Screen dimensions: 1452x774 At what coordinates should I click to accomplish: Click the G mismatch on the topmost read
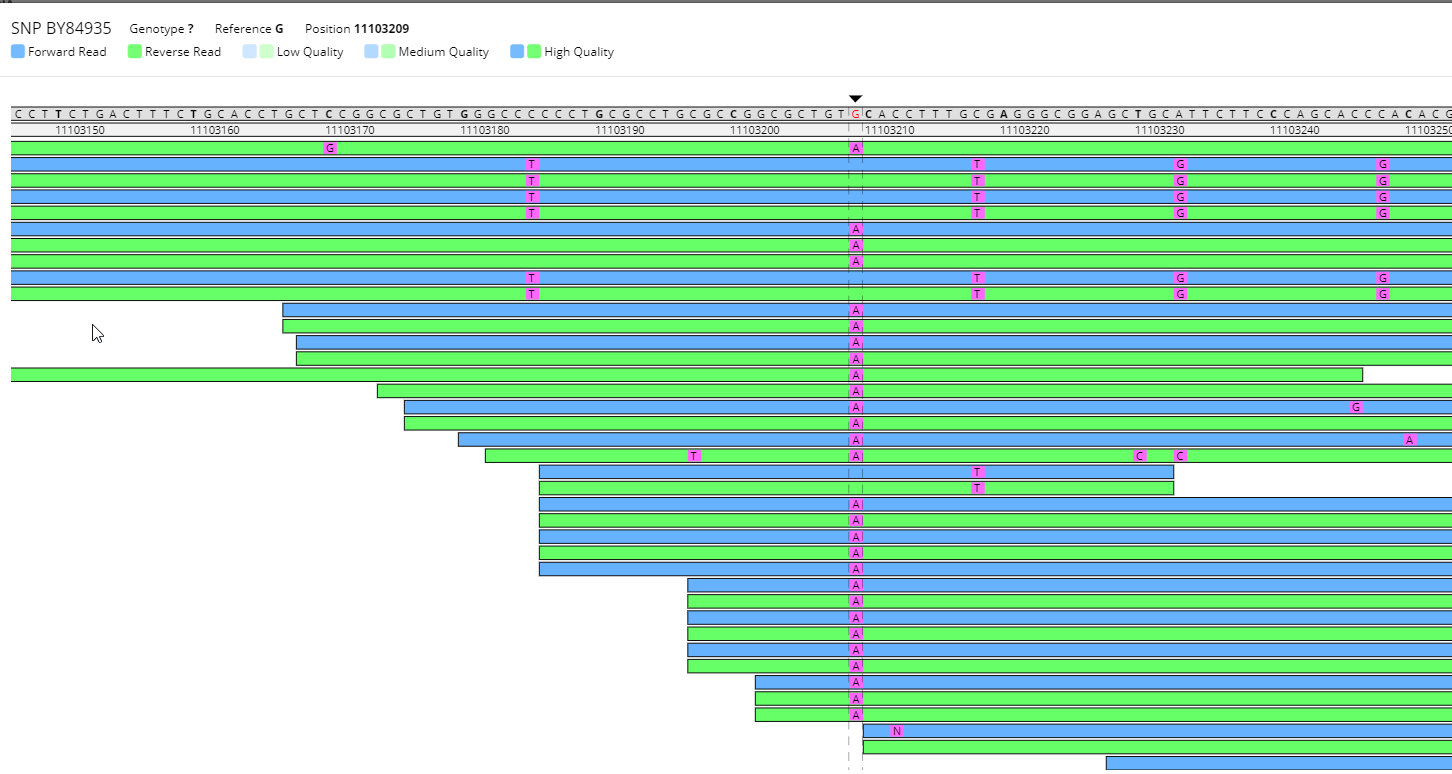tap(330, 148)
